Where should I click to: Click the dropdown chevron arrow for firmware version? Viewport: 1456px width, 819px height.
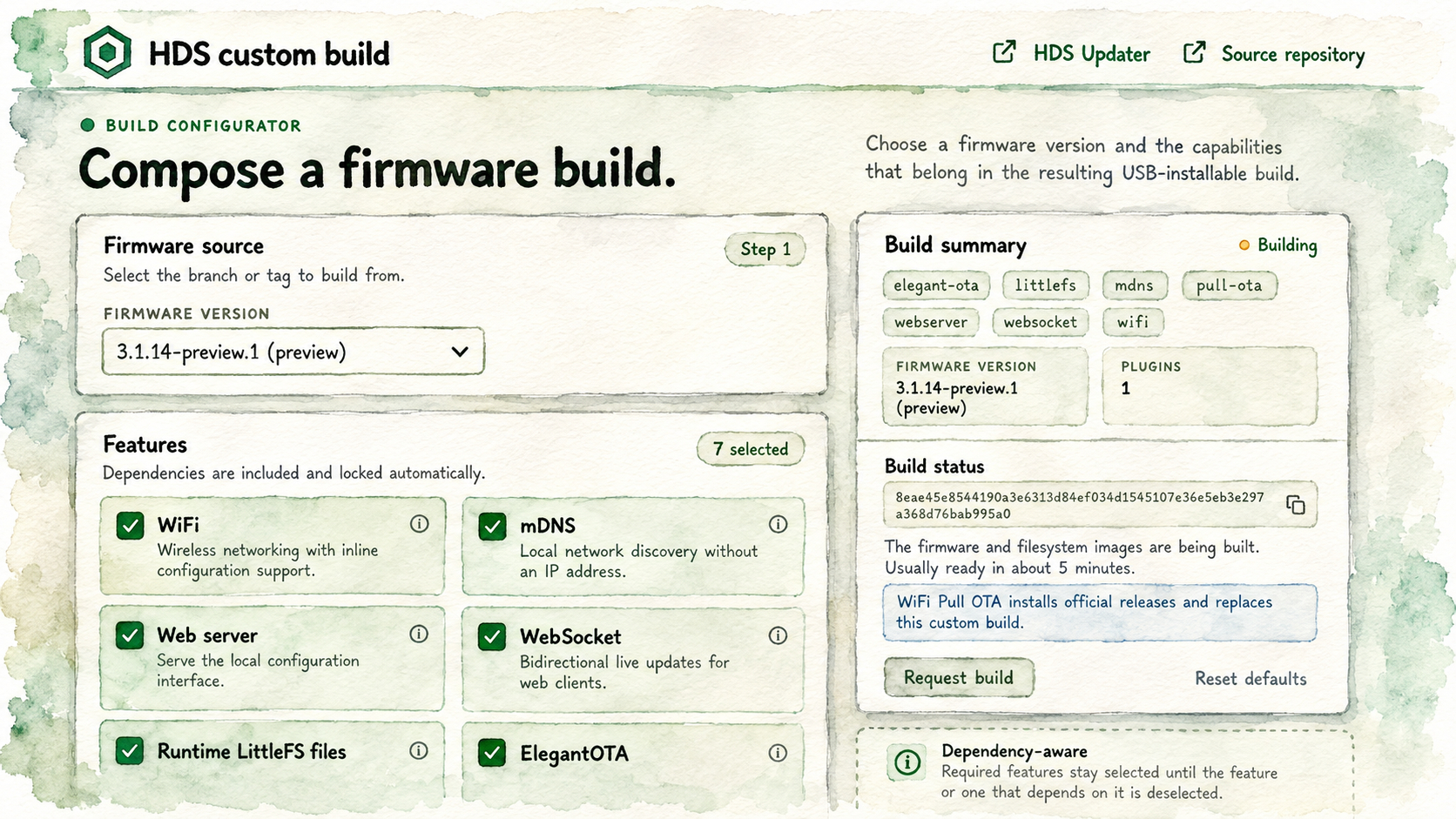click(x=460, y=352)
